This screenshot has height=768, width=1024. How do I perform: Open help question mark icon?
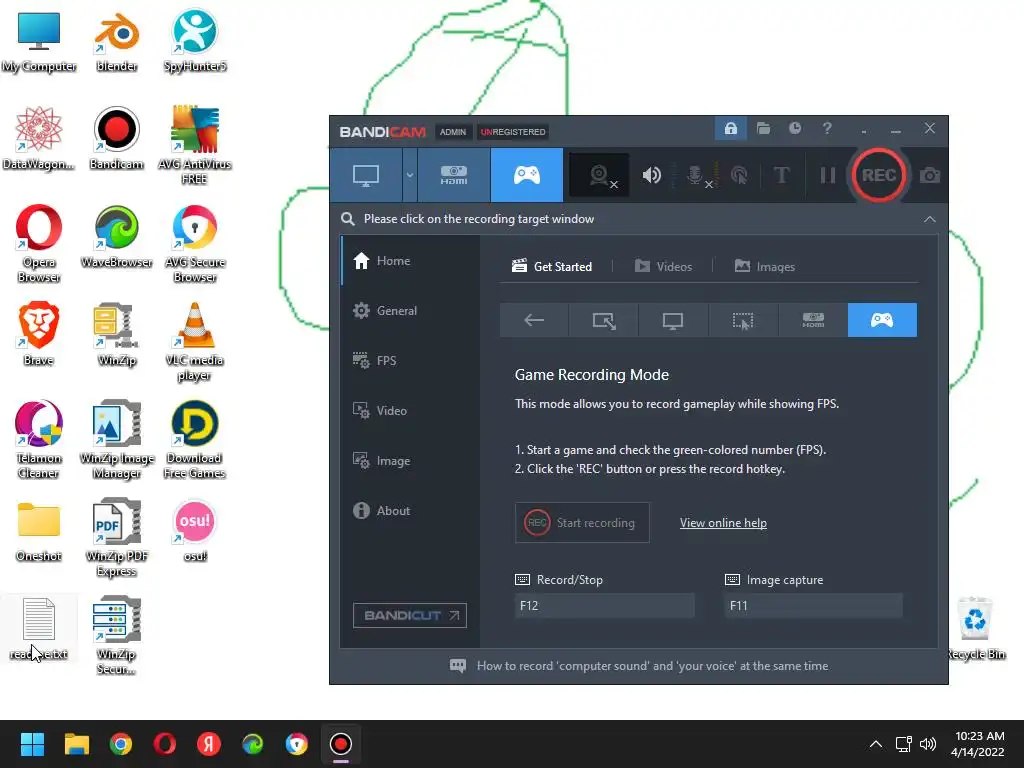pyautogui.click(x=827, y=128)
